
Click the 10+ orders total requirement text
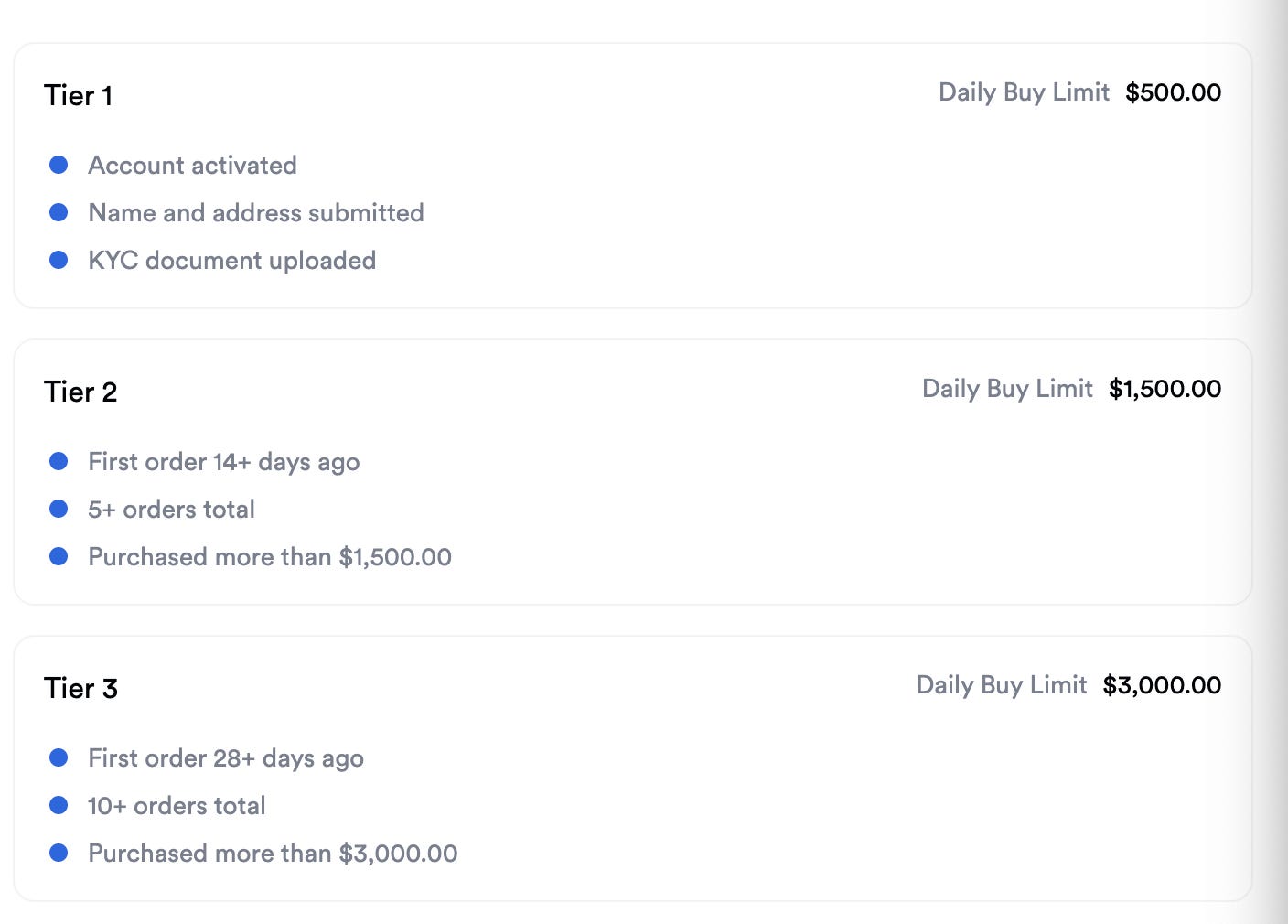(x=177, y=806)
